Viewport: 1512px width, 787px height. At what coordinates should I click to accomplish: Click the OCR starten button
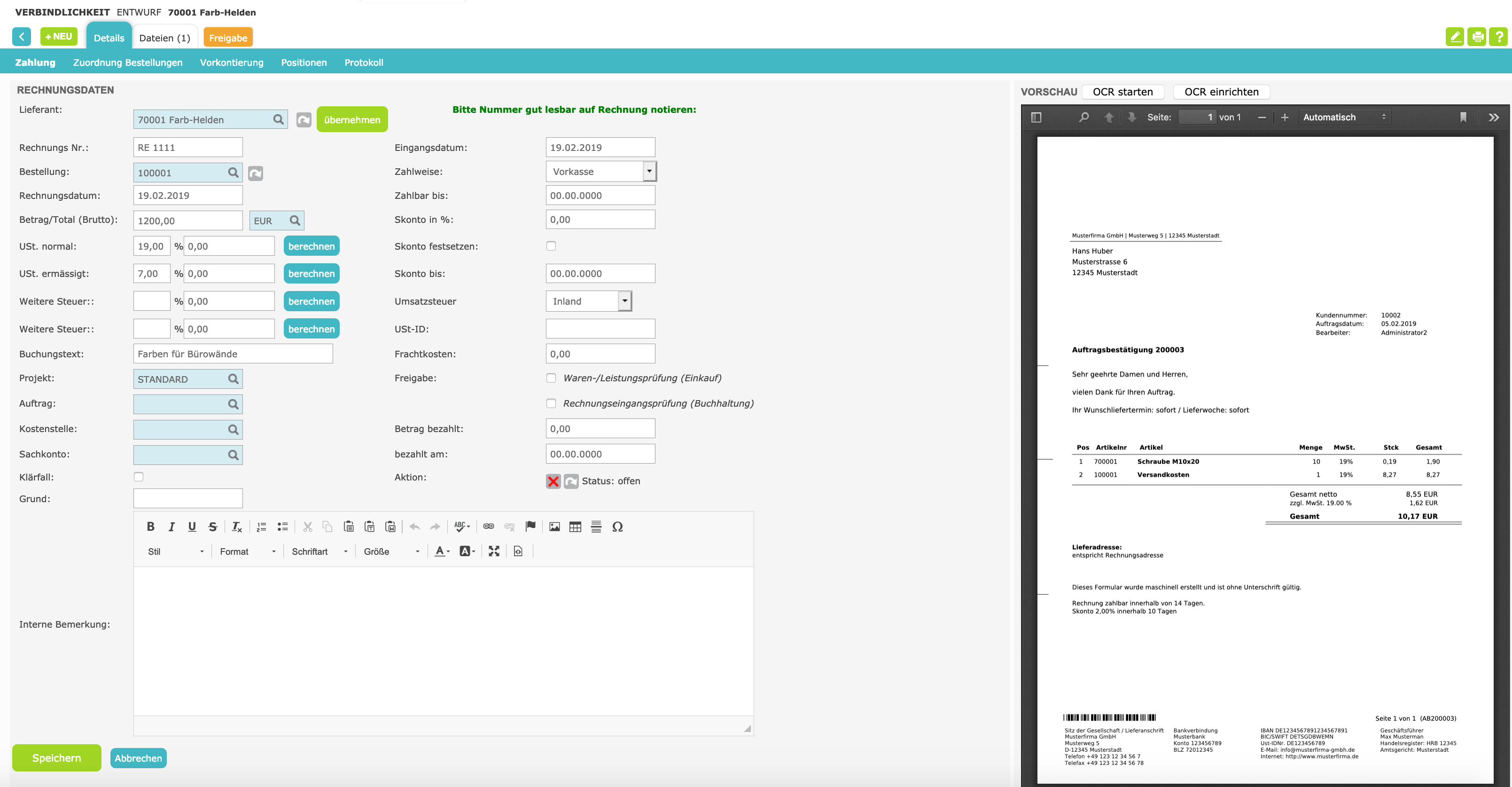[1122, 92]
